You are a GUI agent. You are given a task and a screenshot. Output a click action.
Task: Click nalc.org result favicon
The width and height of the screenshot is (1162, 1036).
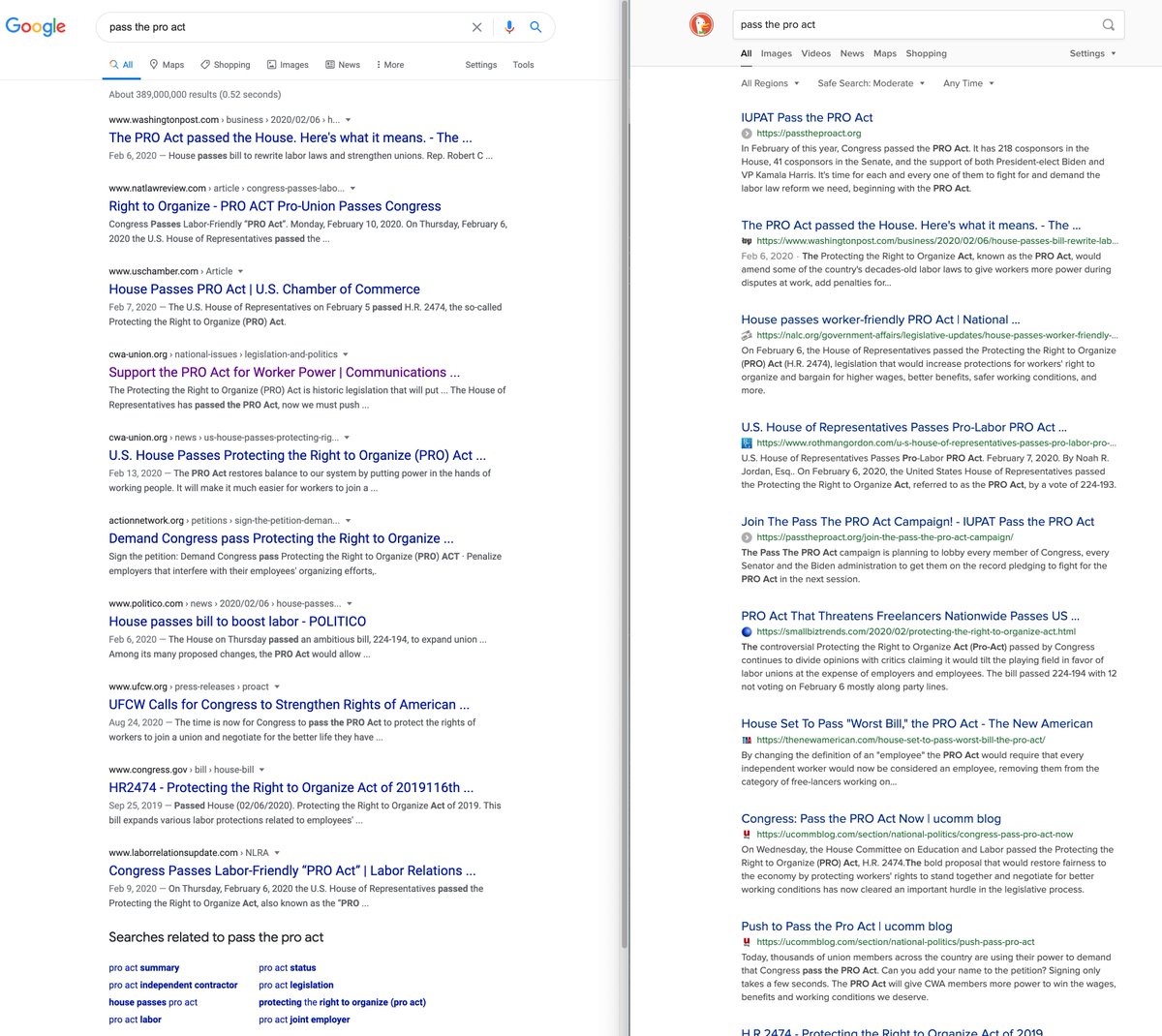pyautogui.click(x=747, y=335)
